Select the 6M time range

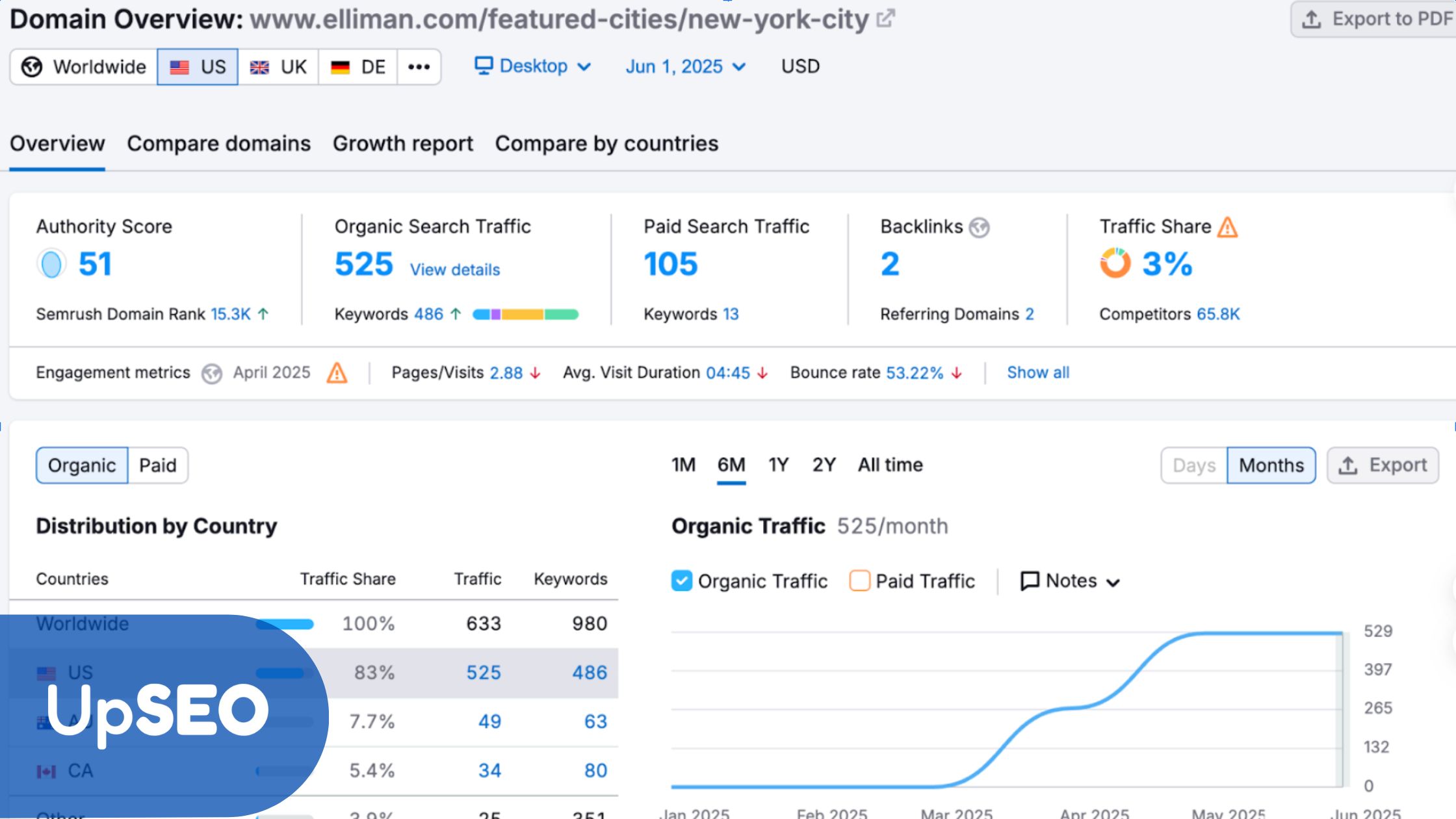tap(731, 465)
